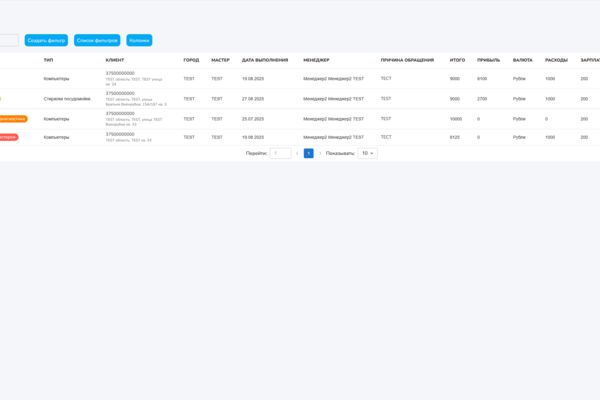
Task: Sort by the ПРИБЫЛЬ column header
Action: 488,60
